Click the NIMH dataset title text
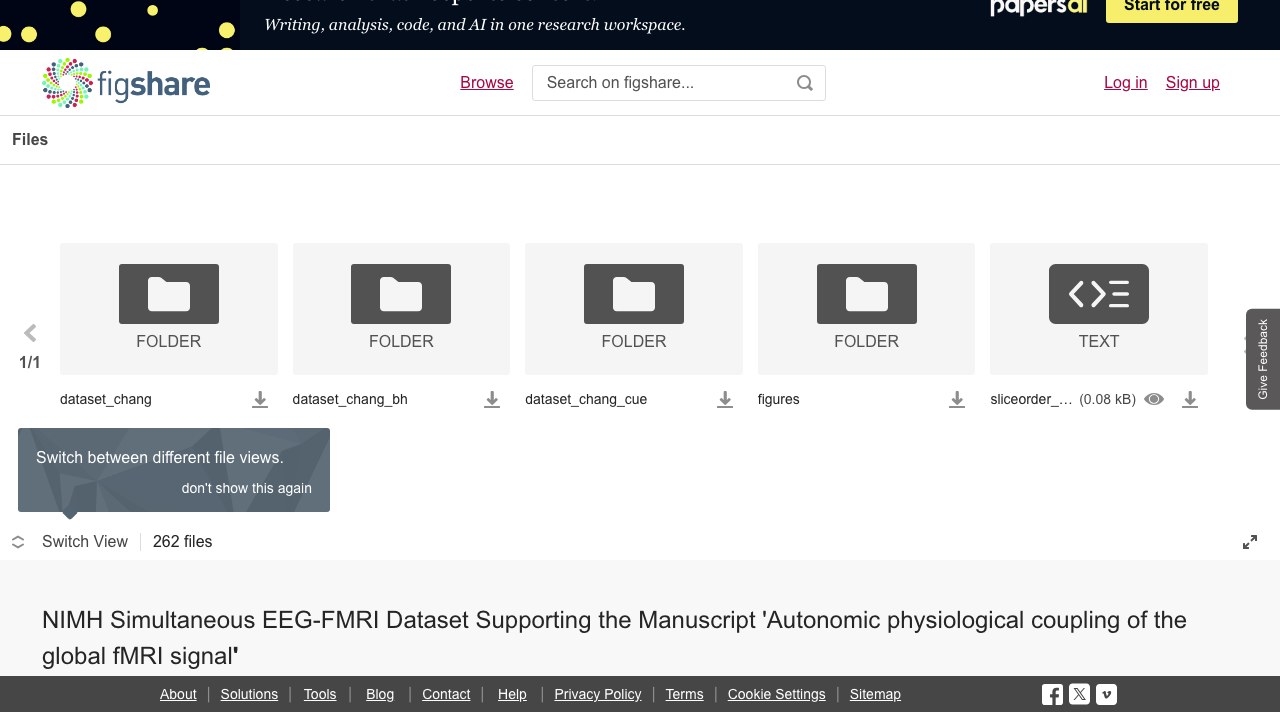Image resolution: width=1280 pixels, height=720 pixels. click(x=614, y=638)
